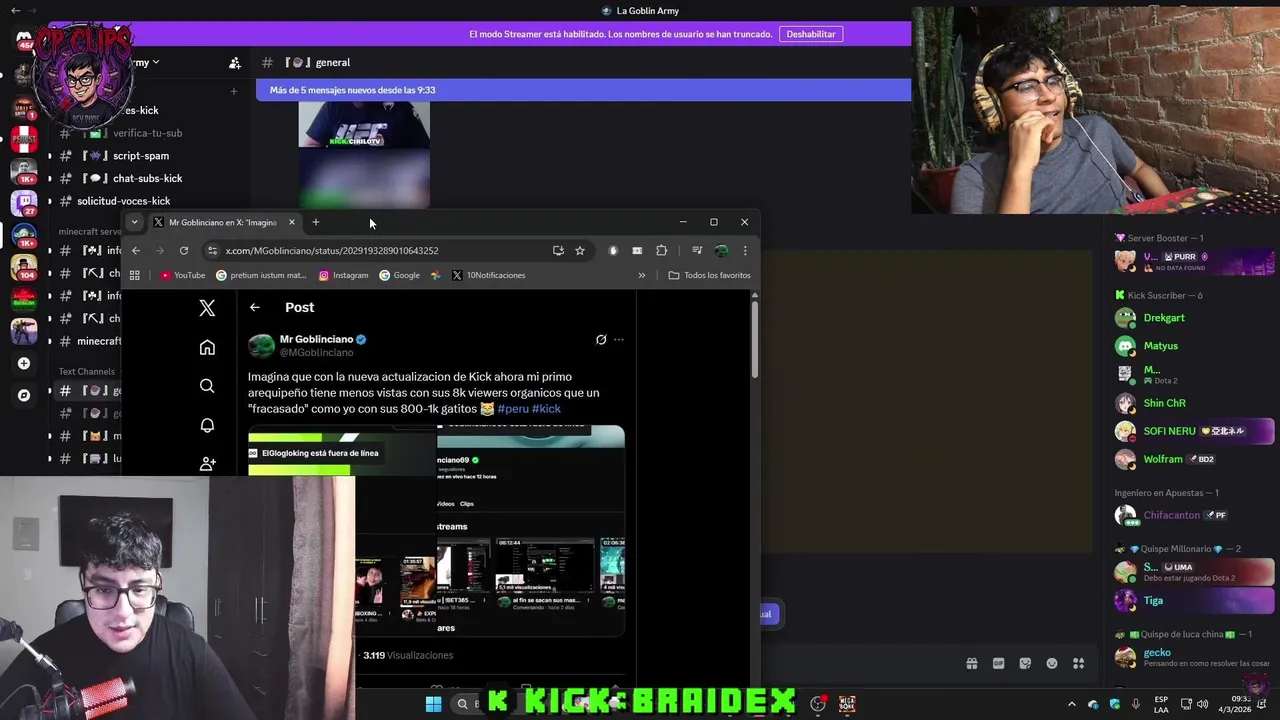The image size is (1280, 720).
Task: Open Chrome's extensions puzzle icon
Action: click(662, 250)
